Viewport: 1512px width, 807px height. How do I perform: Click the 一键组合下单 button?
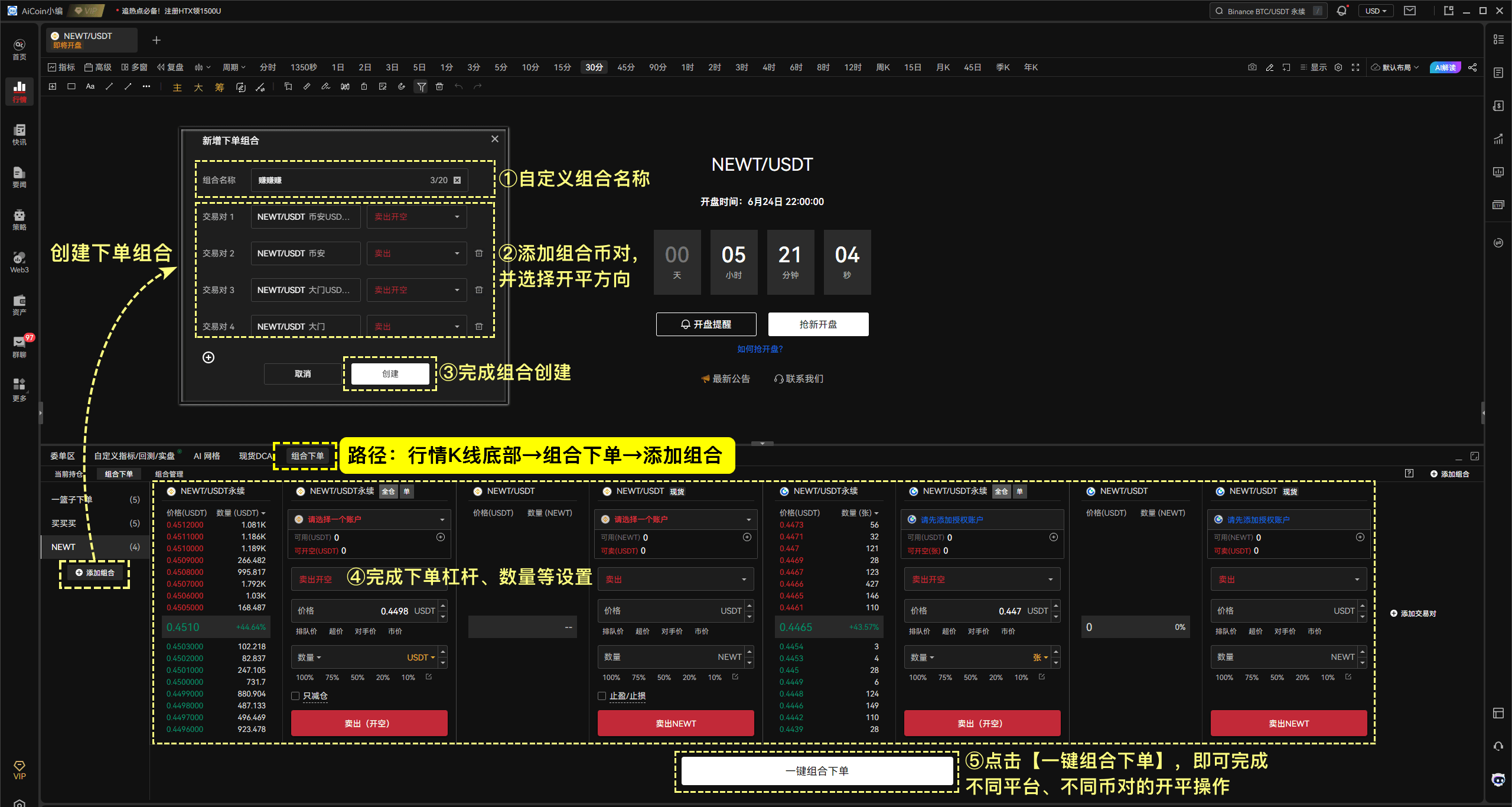(x=817, y=771)
